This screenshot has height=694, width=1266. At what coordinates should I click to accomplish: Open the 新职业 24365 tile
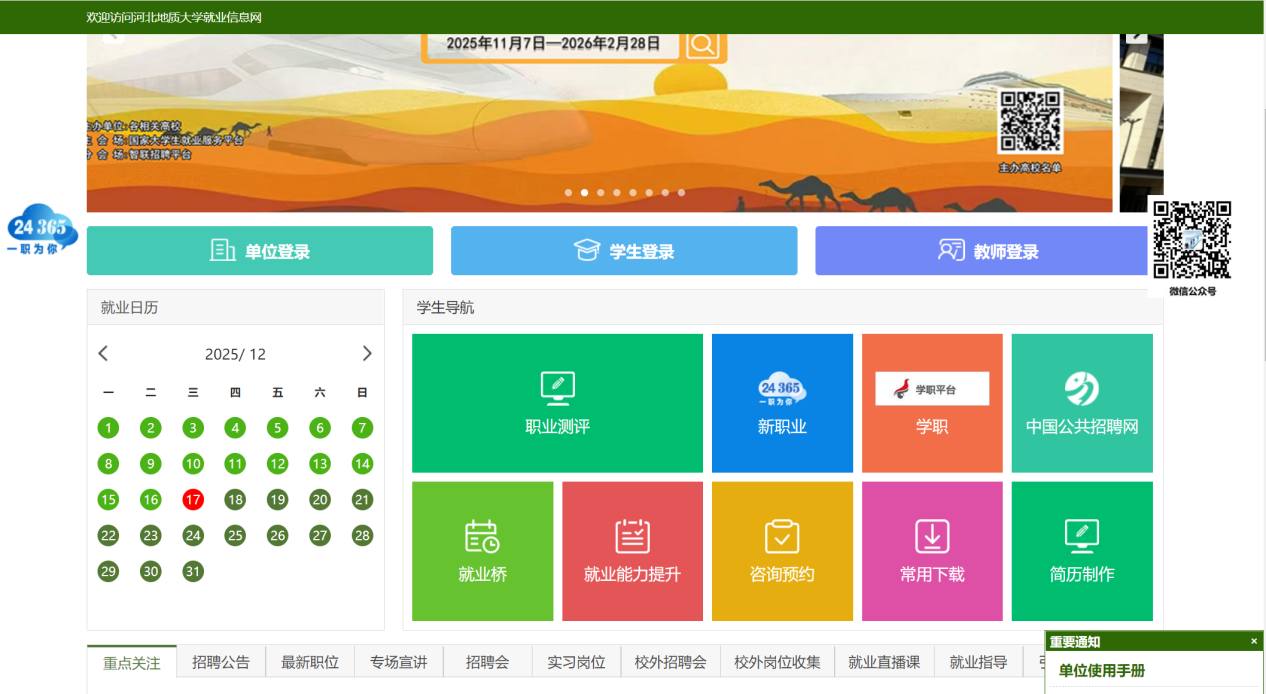pyautogui.click(x=782, y=403)
